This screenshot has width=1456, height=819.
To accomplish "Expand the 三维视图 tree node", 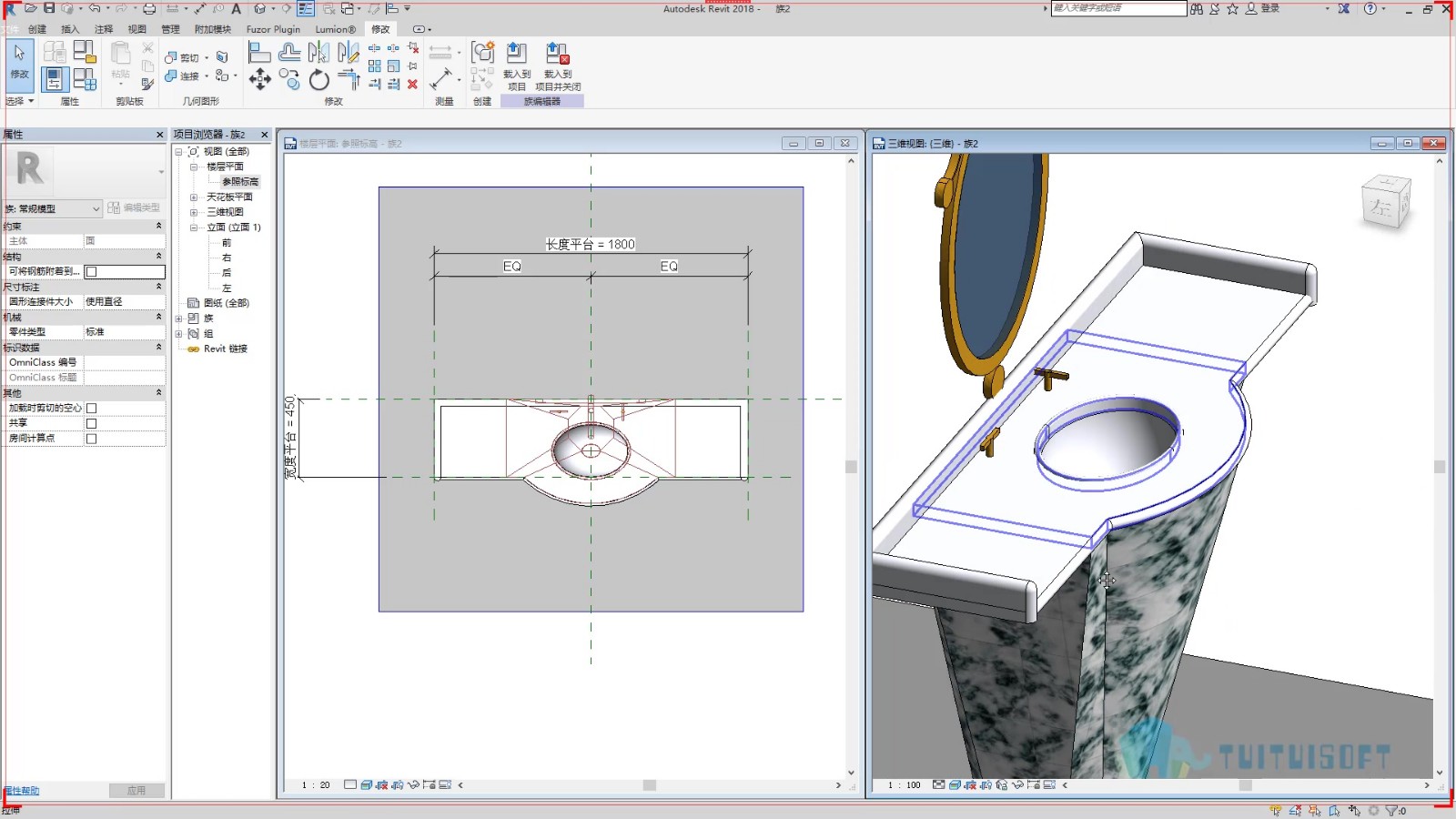I will point(193,212).
